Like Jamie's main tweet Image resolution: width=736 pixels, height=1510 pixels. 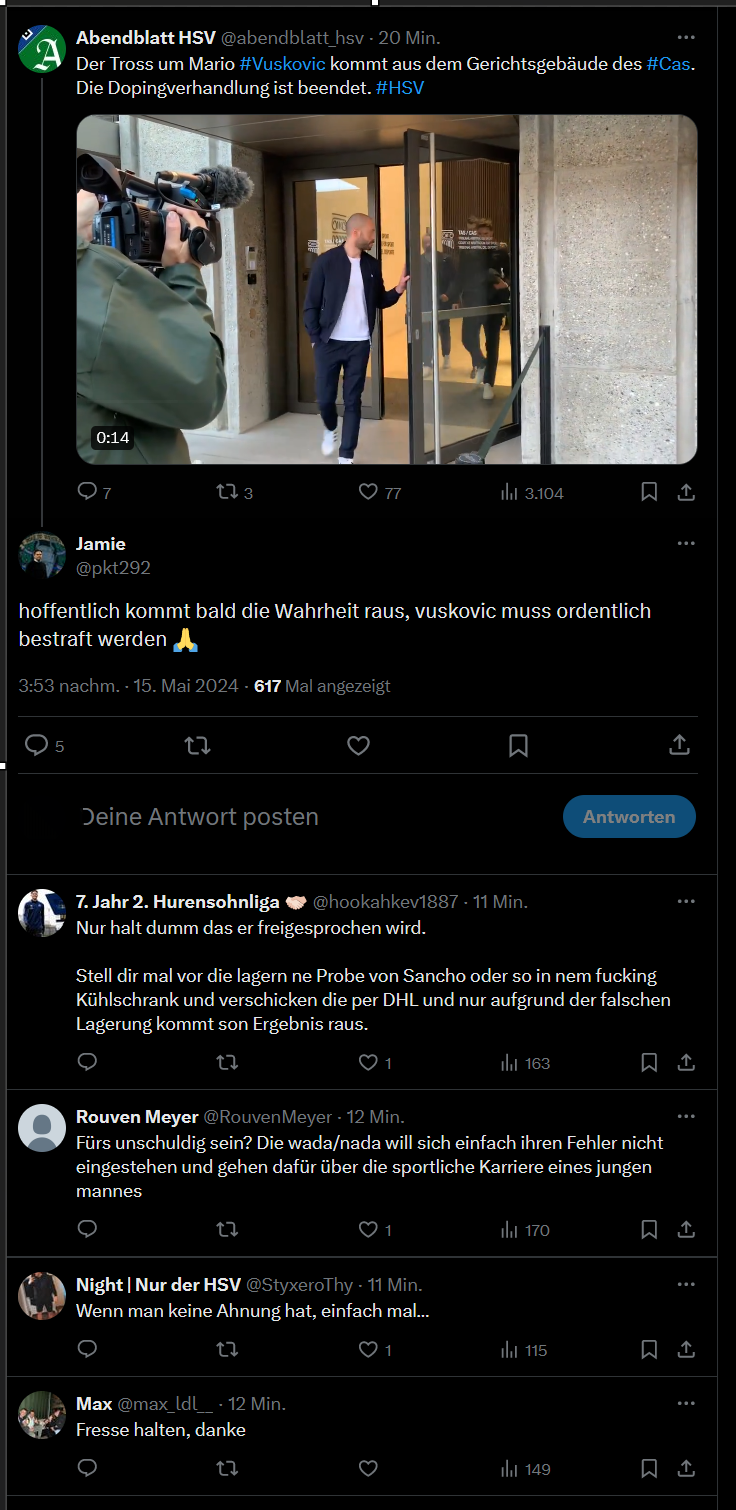click(x=358, y=745)
